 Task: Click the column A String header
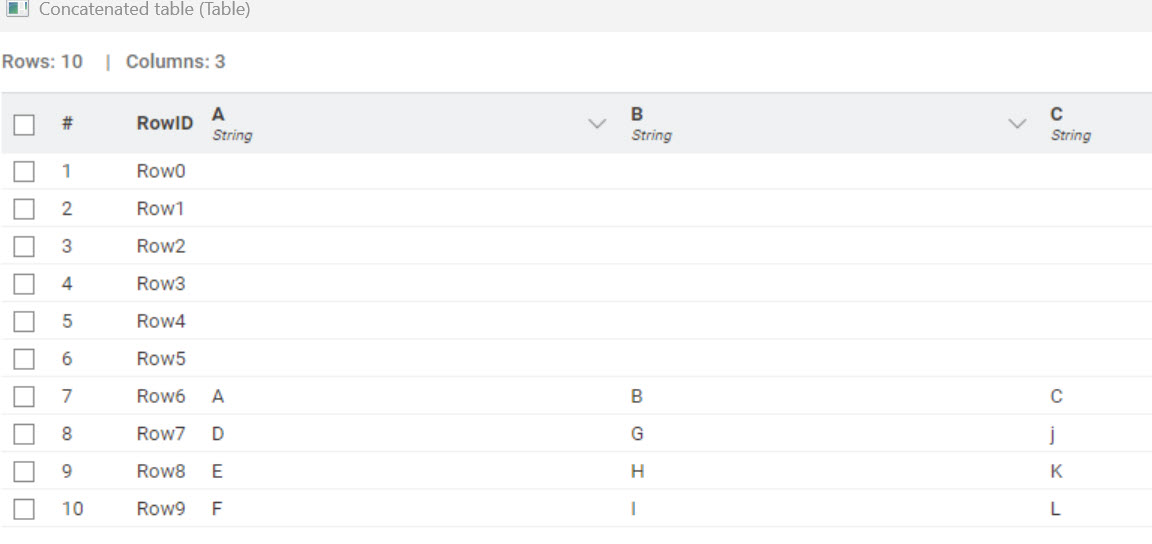(231, 124)
